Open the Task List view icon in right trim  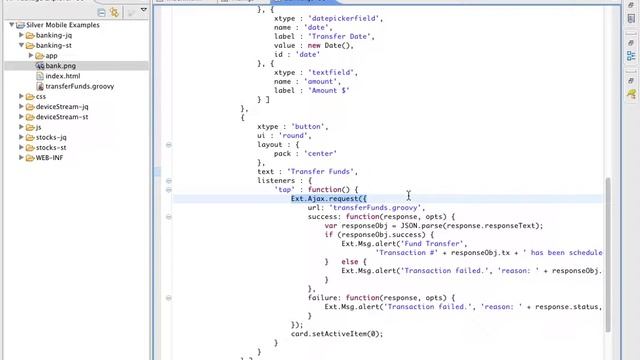(631, 18)
